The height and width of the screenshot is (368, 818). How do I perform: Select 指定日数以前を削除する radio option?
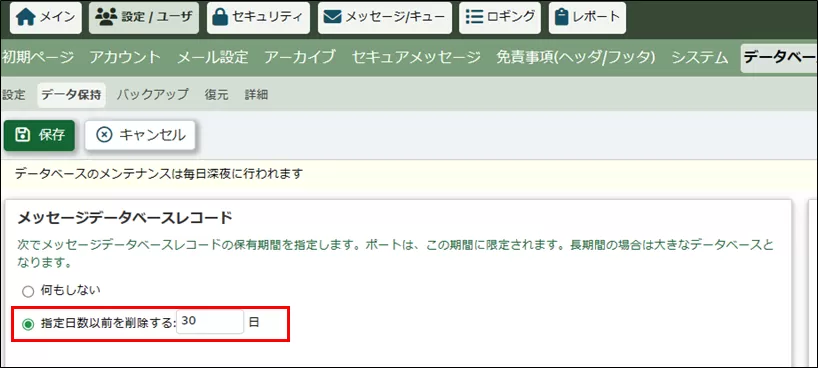coord(28,324)
